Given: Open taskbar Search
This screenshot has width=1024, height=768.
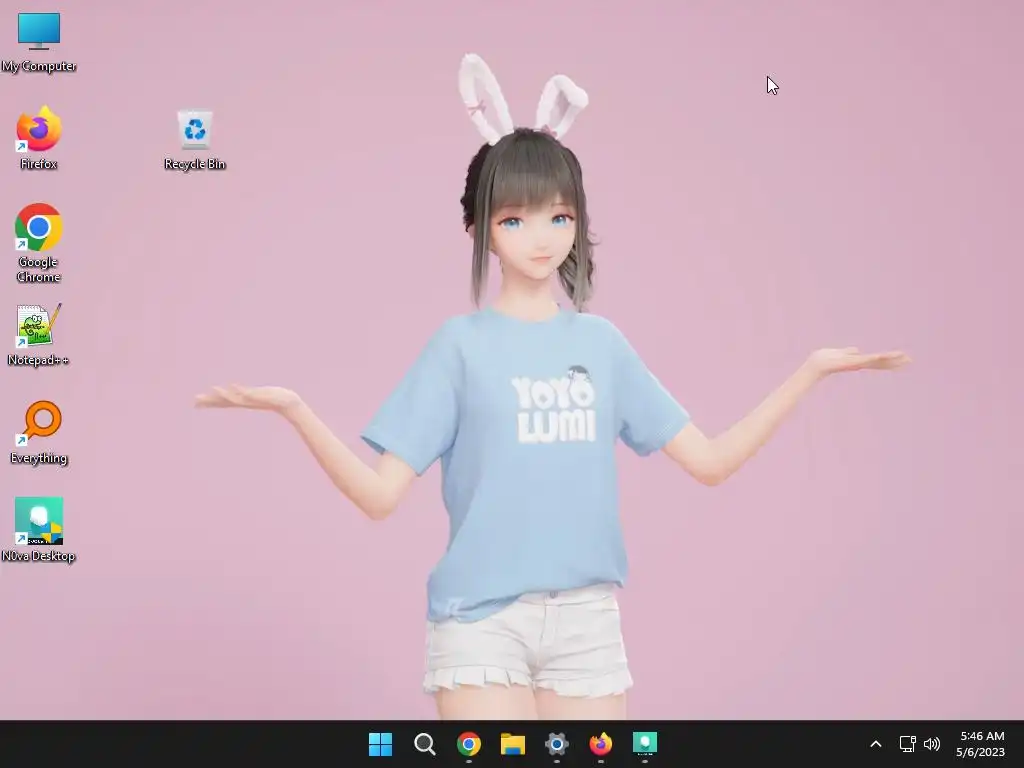Looking at the screenshot, I should (x=424, y=744).
